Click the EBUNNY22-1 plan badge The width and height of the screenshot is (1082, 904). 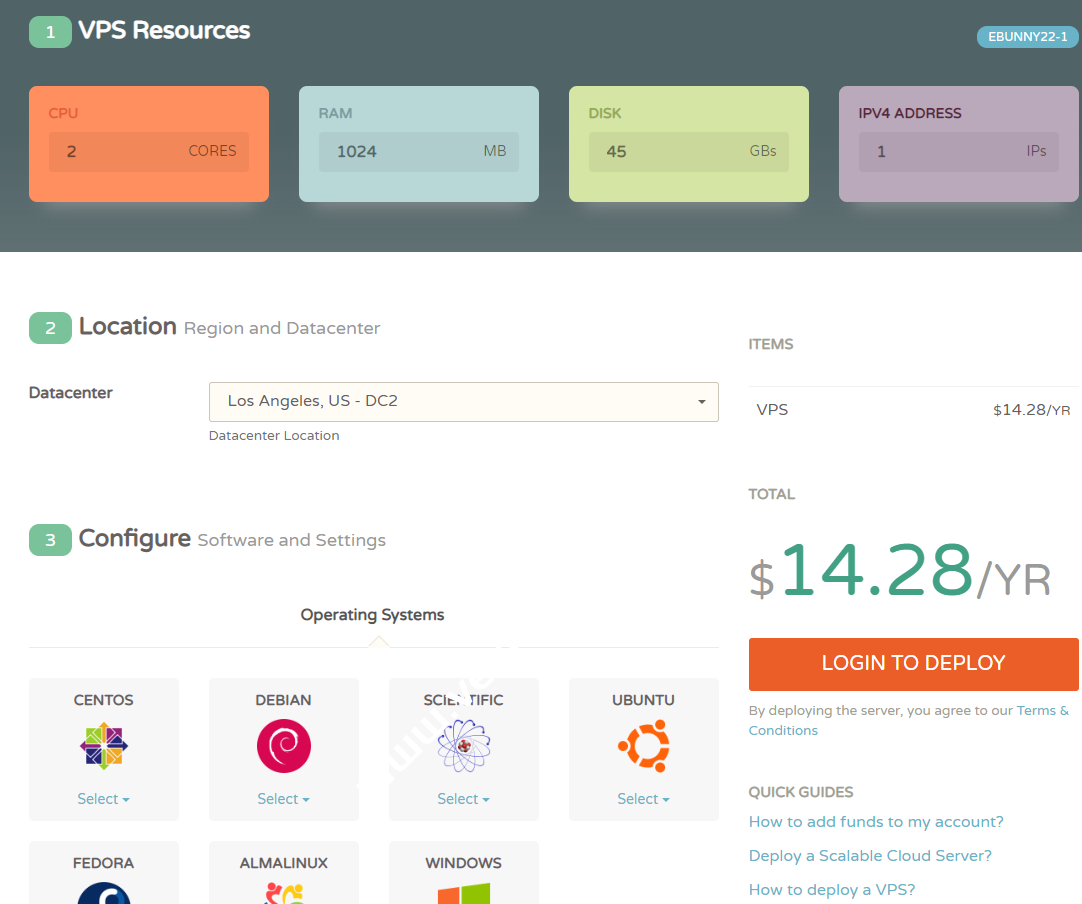tap(1027, 37)
